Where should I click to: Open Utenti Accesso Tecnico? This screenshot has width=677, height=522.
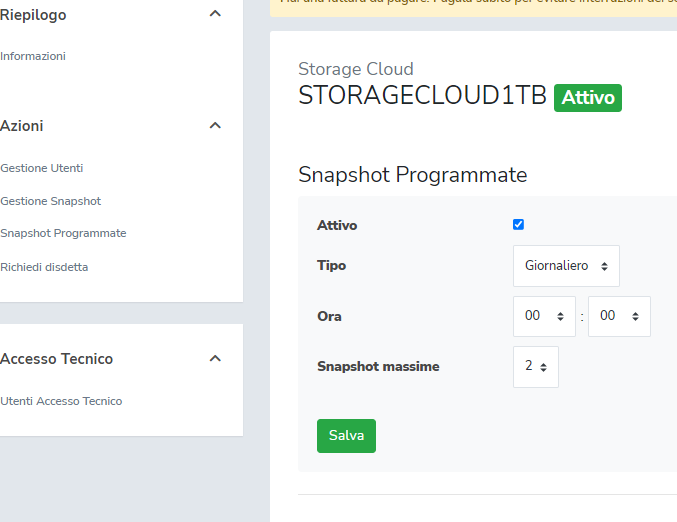pyautogui.click(x=61, y=401)
